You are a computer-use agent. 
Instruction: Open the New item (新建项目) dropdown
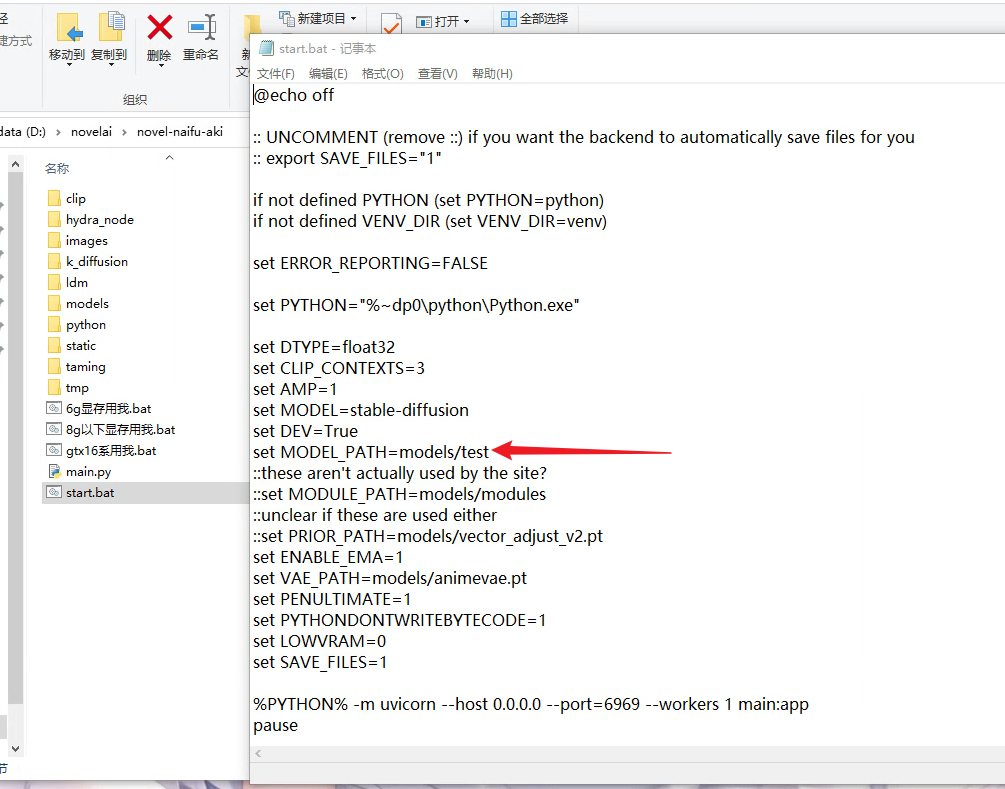coord(319,19)
